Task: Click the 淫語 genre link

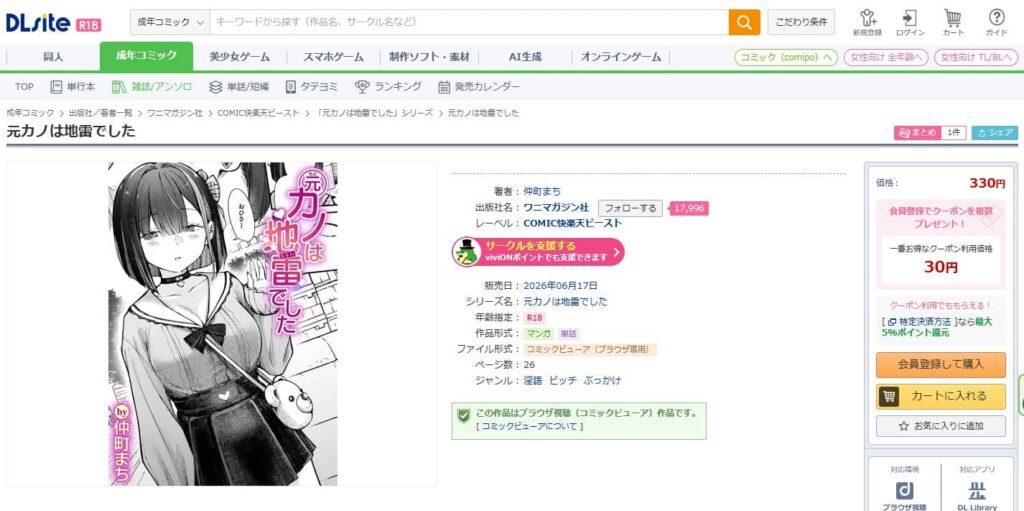Action: (533, 380)
